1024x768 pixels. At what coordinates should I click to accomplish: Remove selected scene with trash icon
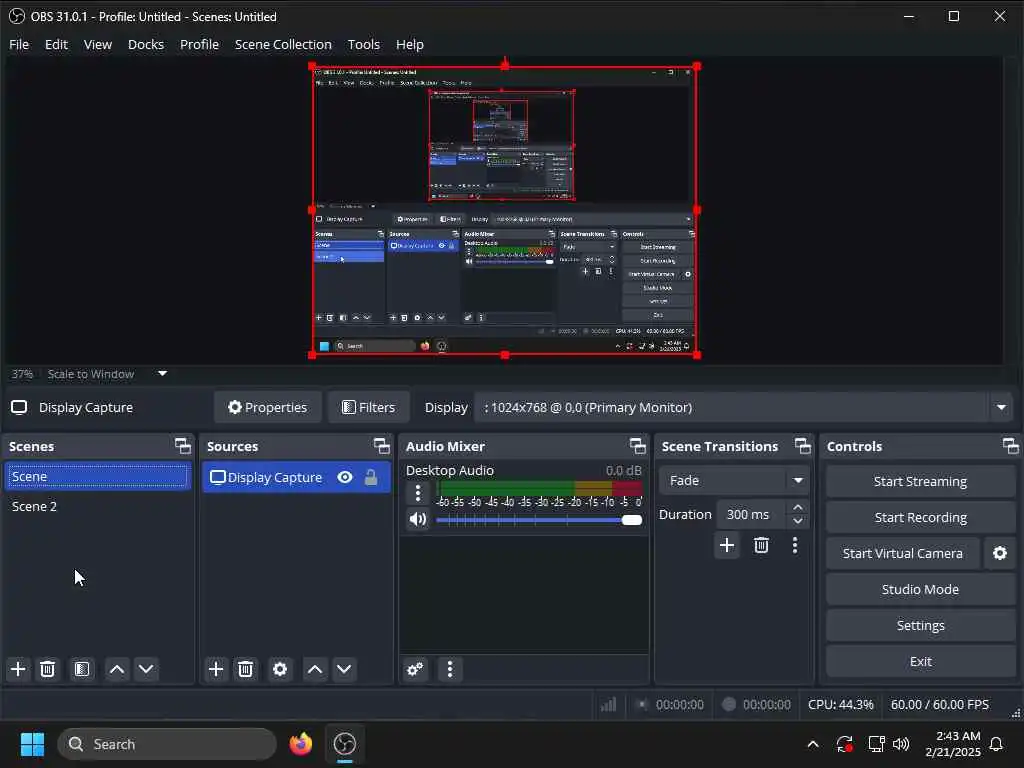point(48,669)
